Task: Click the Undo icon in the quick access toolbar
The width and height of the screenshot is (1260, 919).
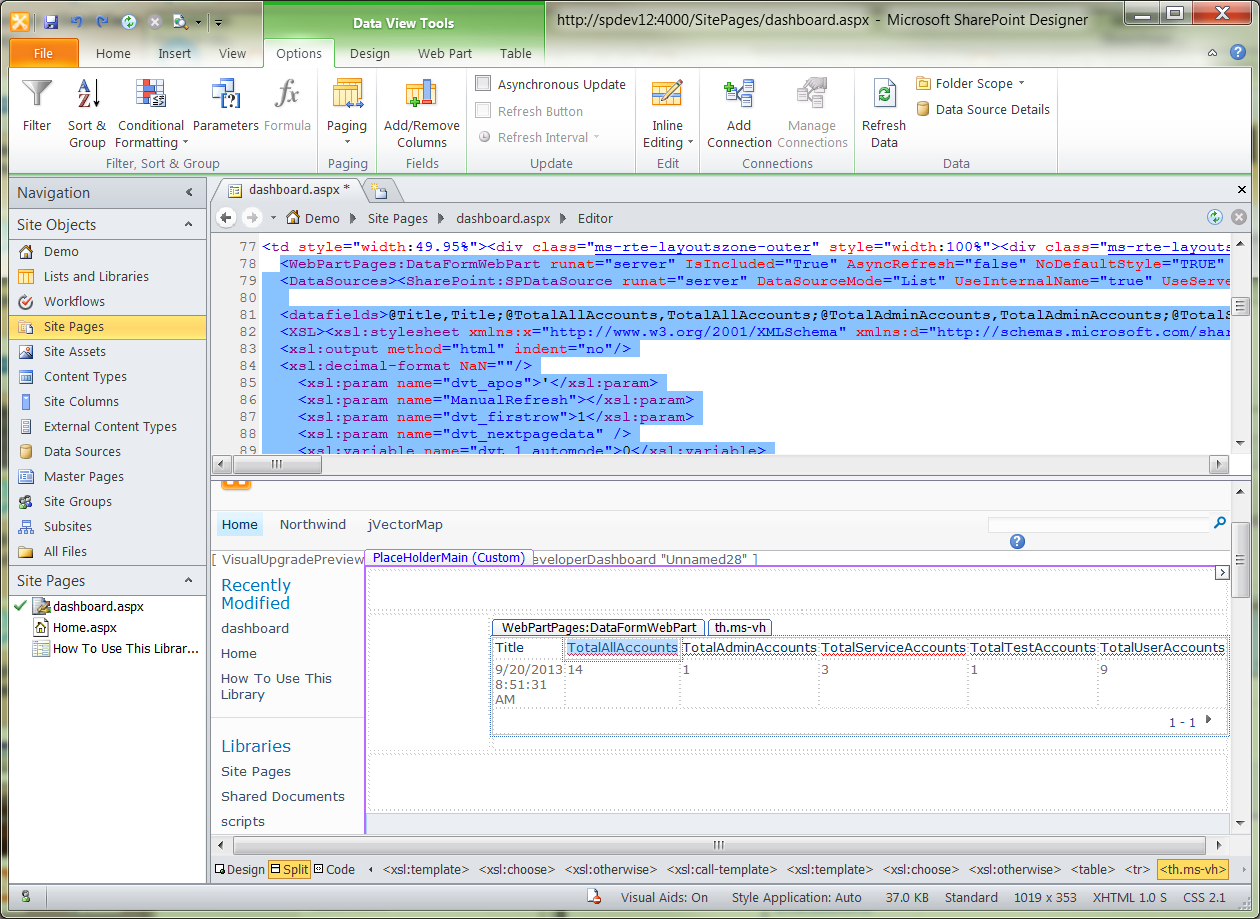Action: coord(77,21)
